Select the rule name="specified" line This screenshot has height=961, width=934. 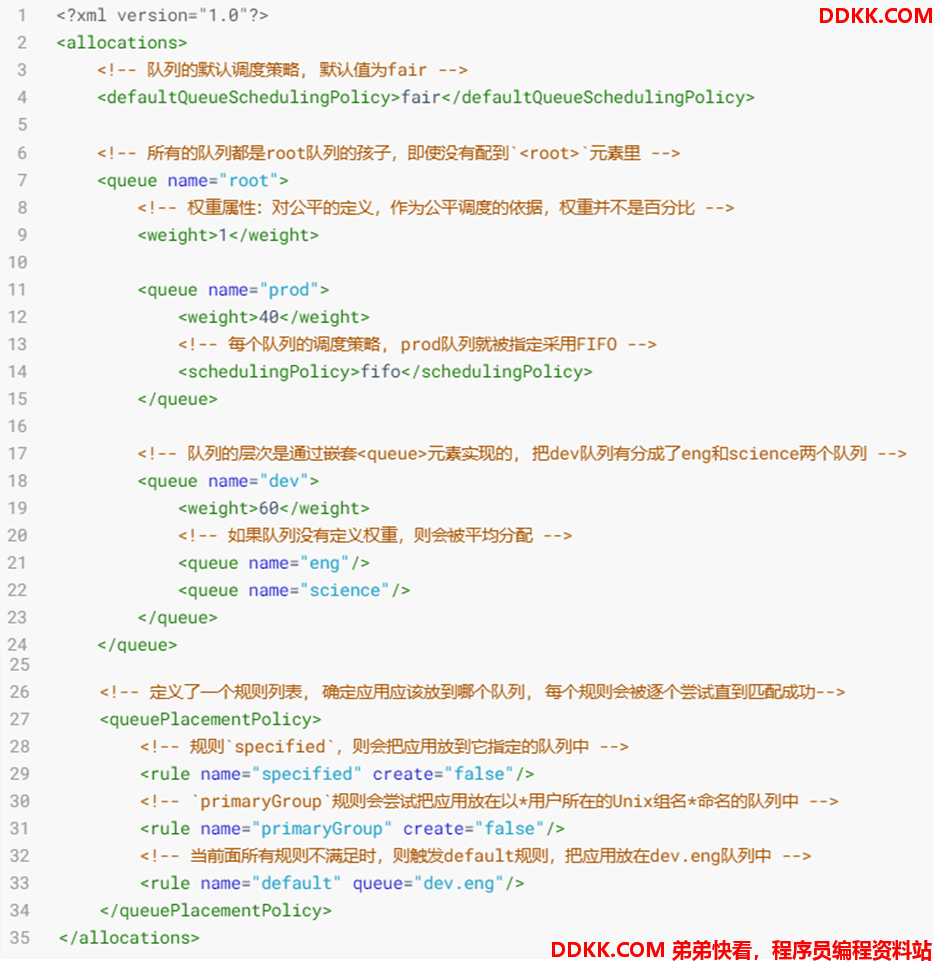(x=337, y=773)
